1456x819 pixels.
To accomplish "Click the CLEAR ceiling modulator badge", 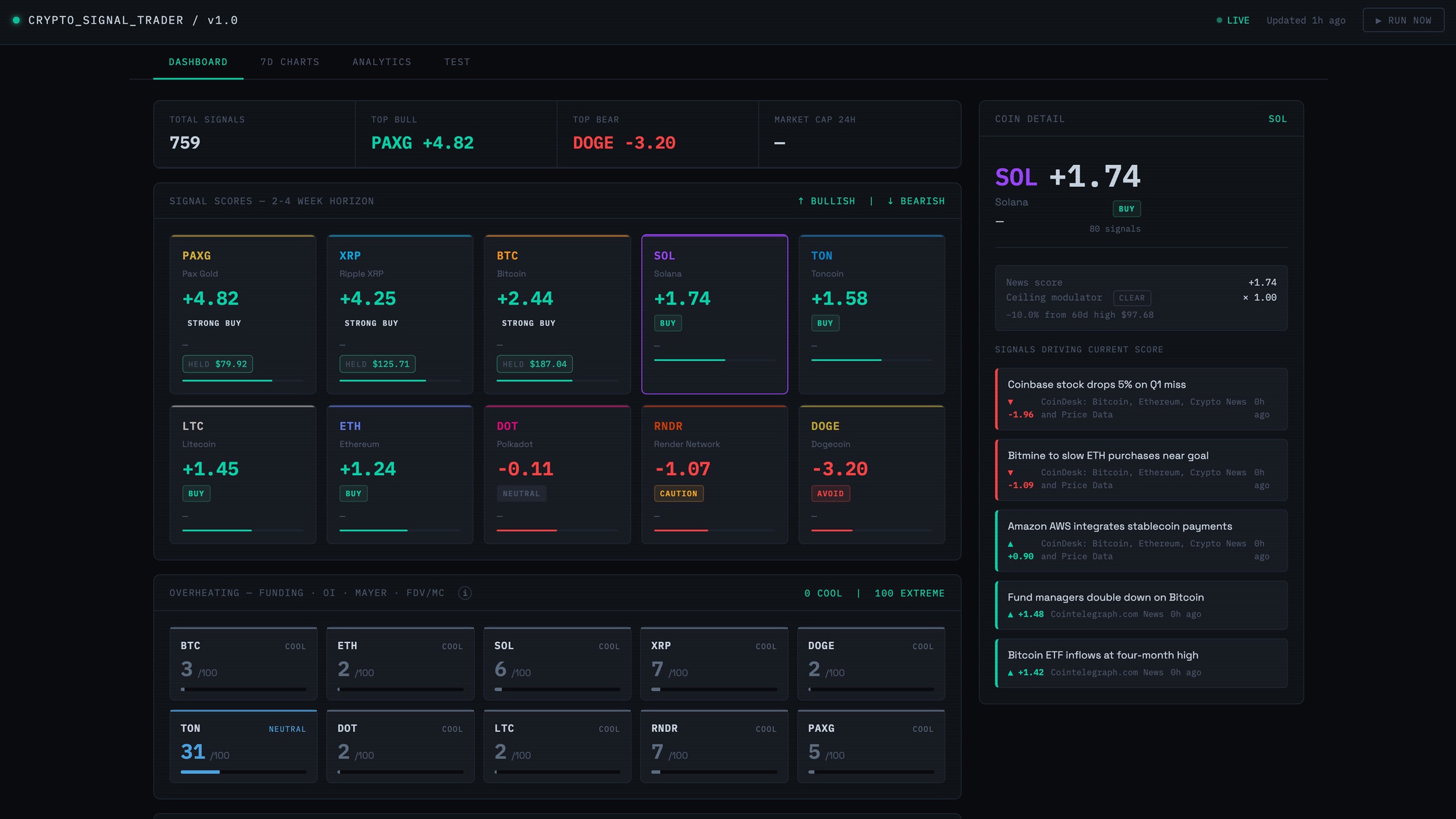I will (1131, 298).
